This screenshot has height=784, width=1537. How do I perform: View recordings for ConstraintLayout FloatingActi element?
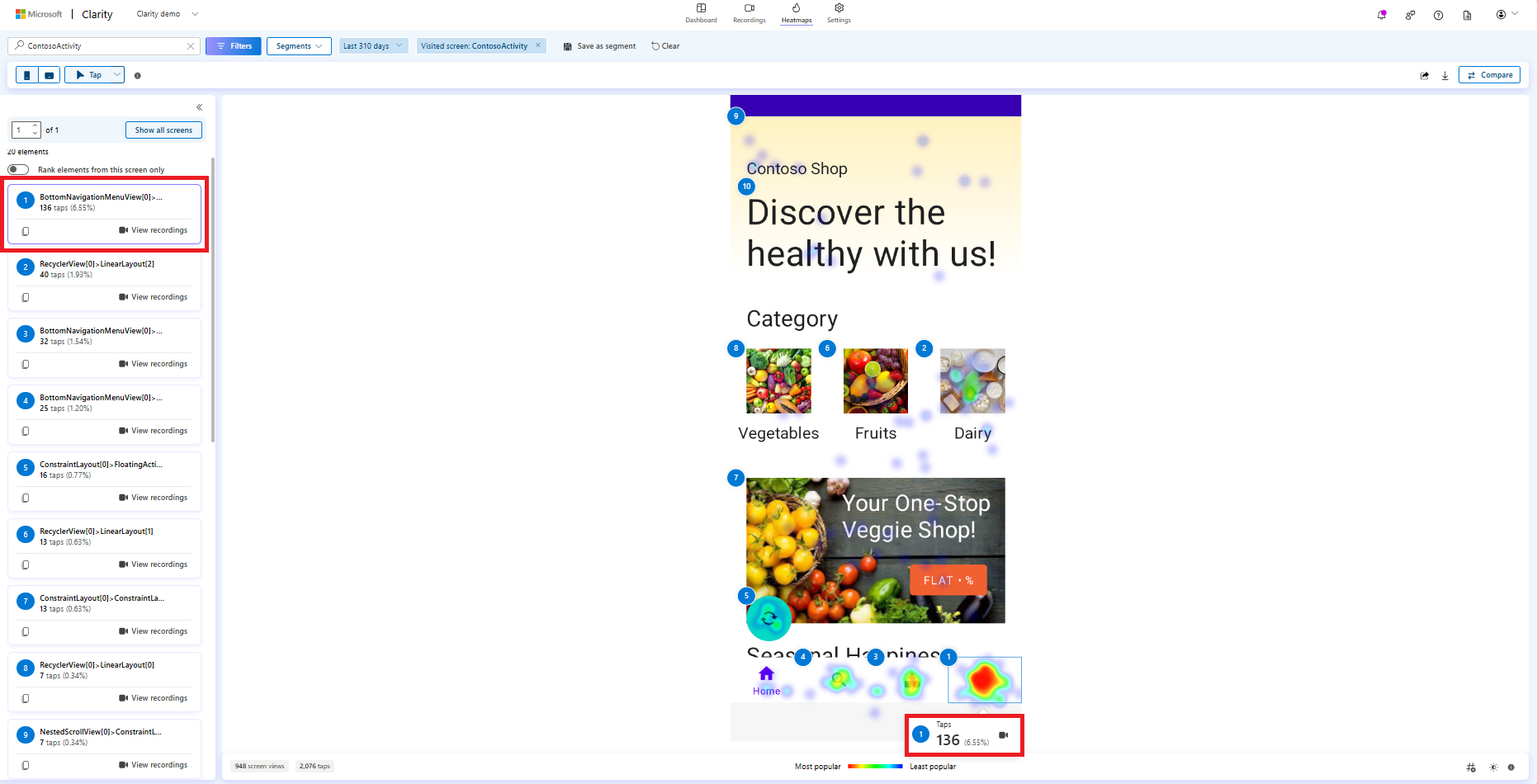[154, 498]
